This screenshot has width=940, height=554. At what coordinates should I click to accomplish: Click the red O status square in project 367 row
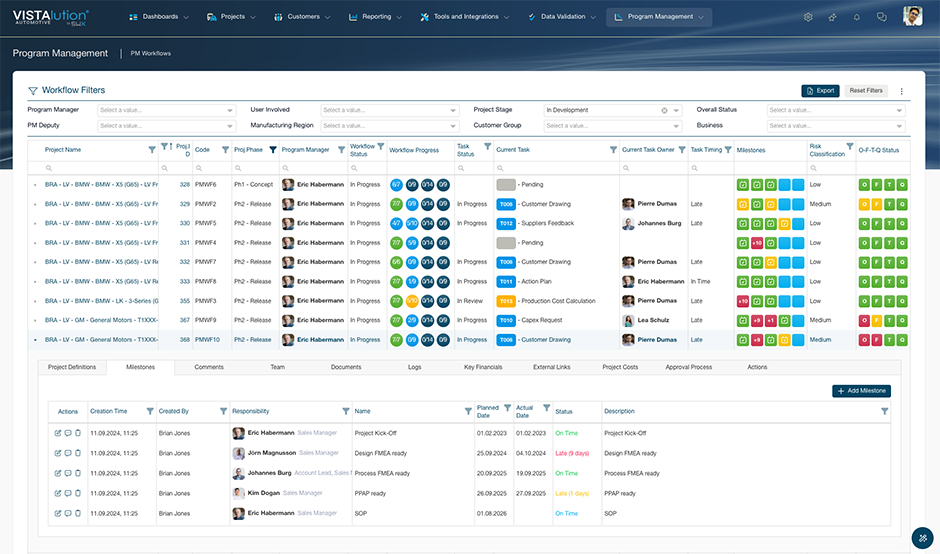pyautogui.click(x=864, y=320)
